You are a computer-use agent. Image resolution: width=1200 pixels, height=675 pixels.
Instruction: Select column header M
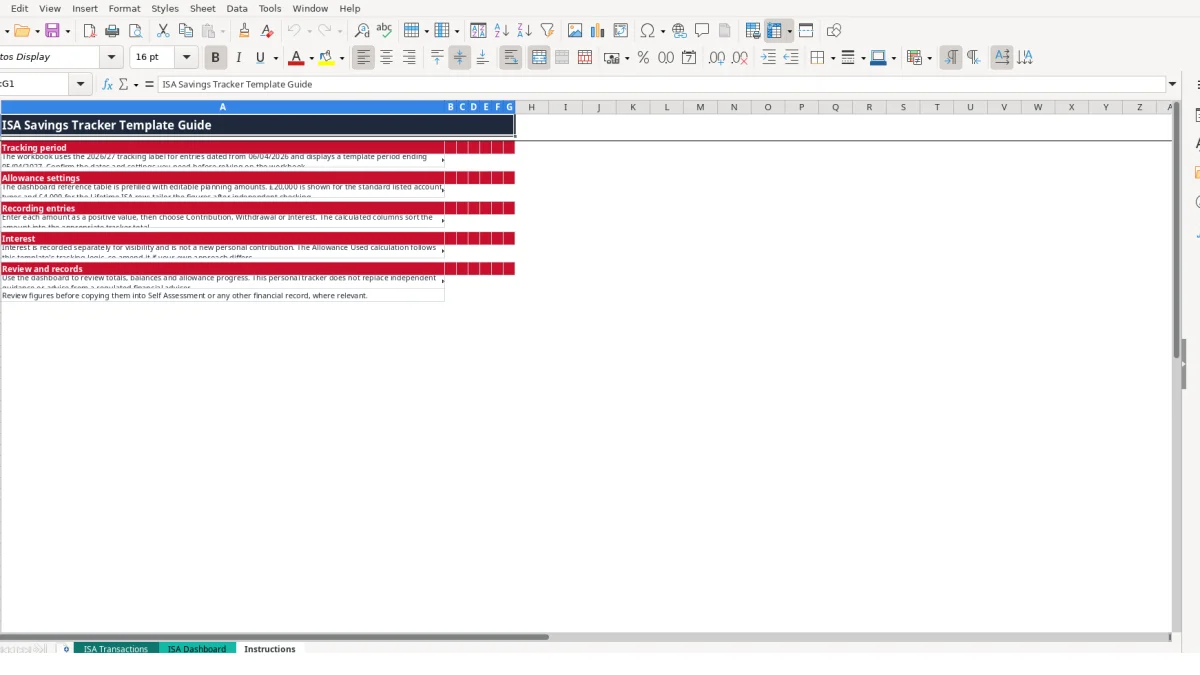pyautogui.click(x=700, y=107)
